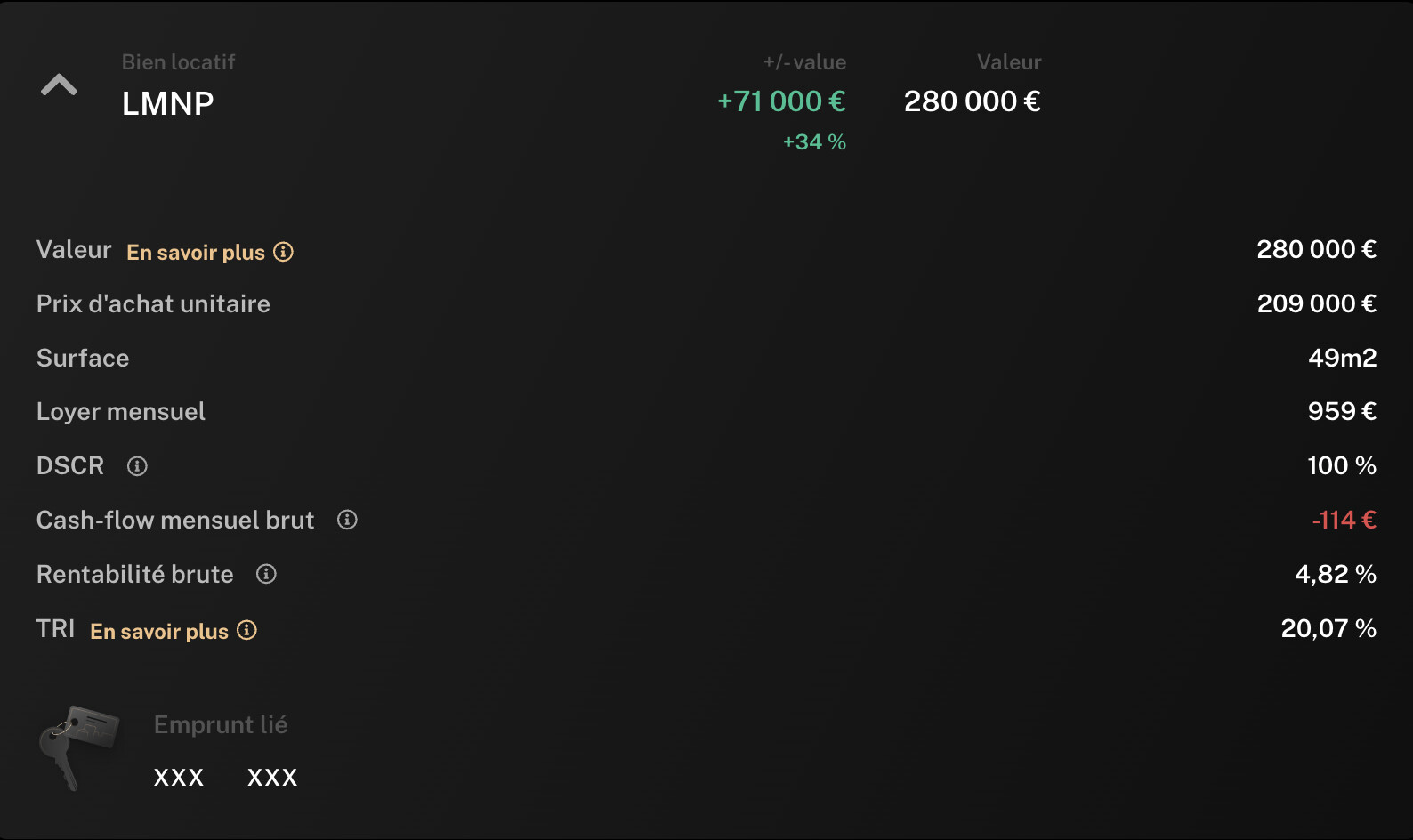Collapse the LMNP property card chevron
1413x840 pixels.
59,85
